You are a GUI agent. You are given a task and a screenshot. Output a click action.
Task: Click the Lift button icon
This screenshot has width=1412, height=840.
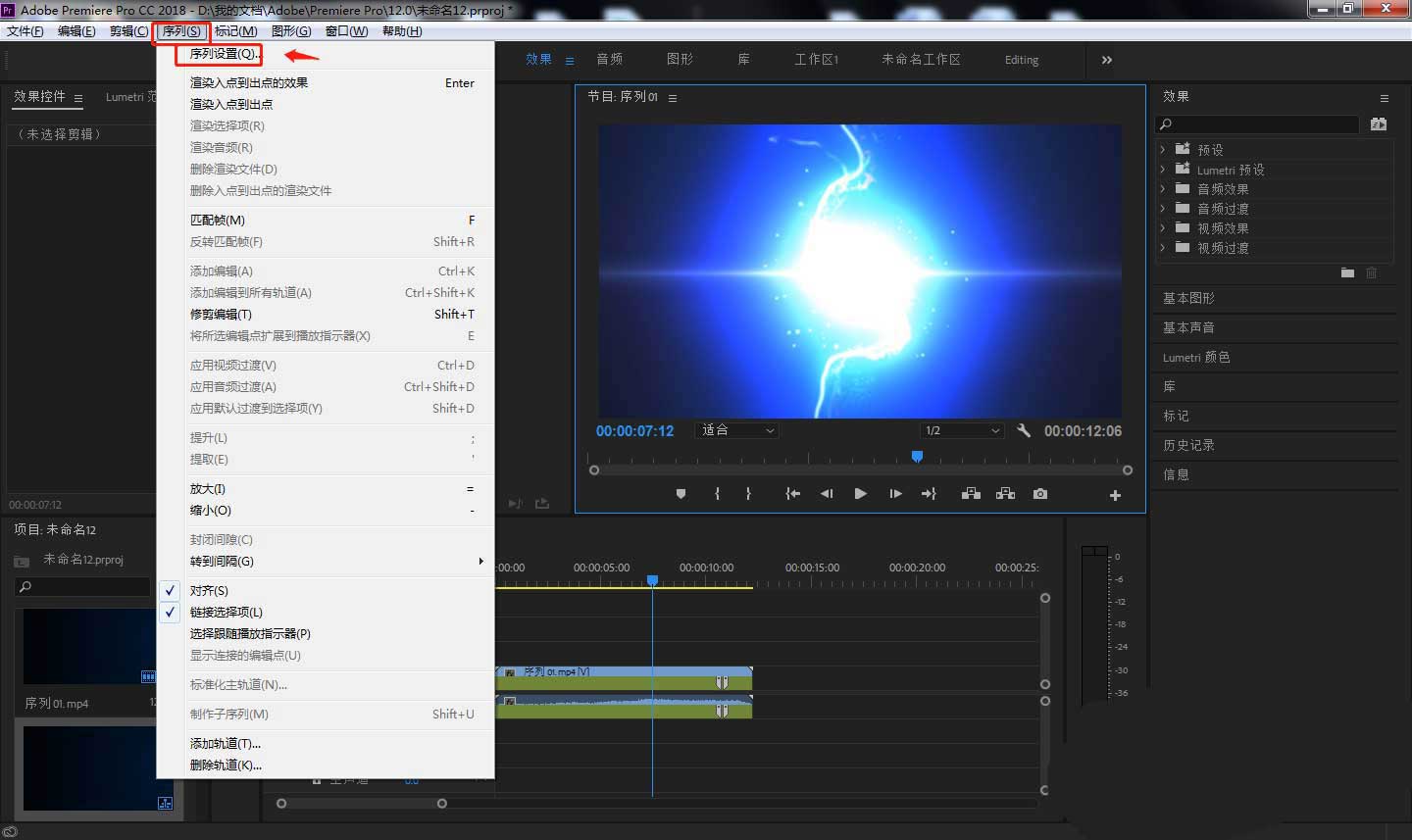(x=971, y=494)
